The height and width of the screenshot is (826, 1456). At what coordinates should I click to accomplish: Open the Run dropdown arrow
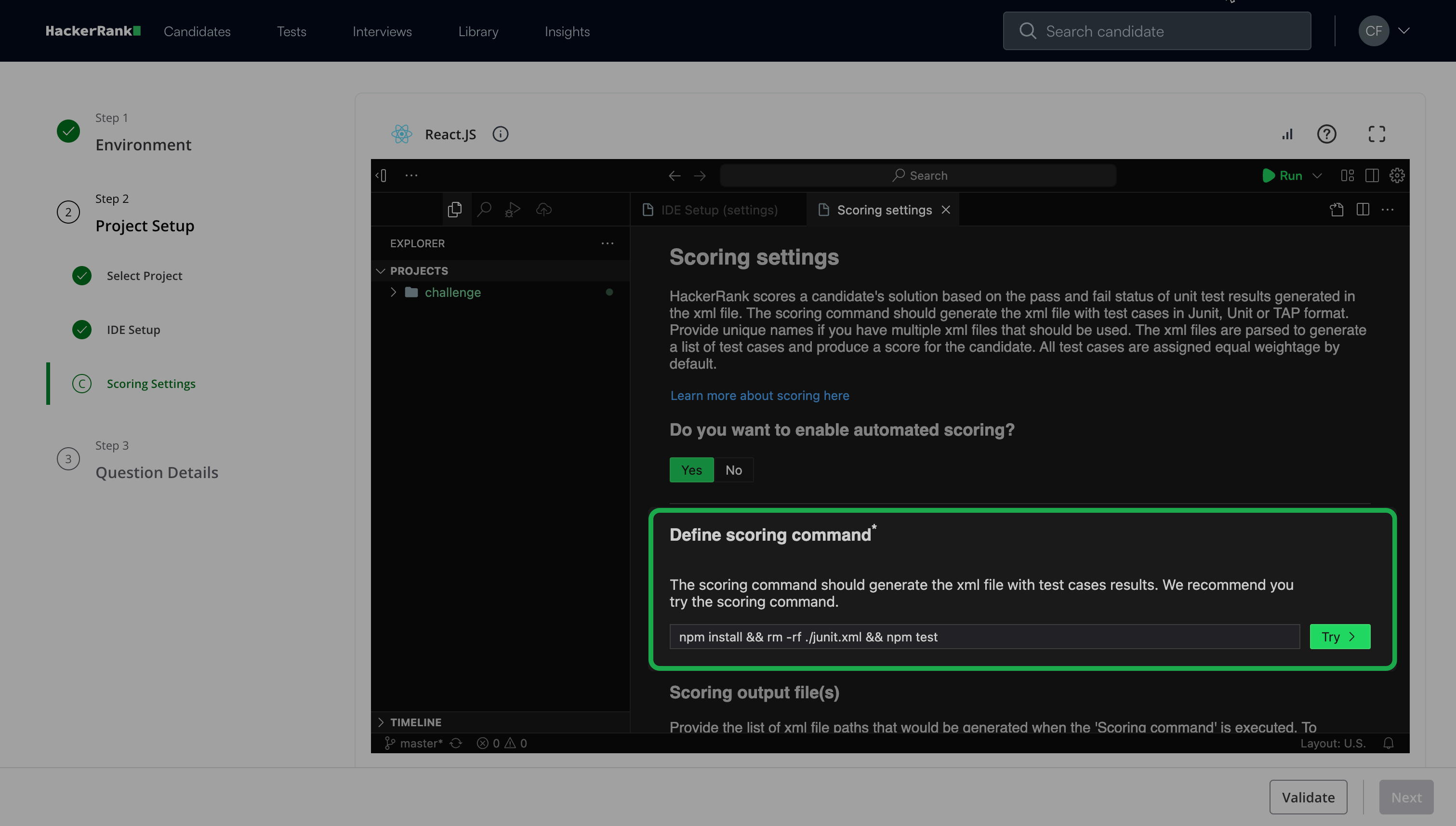(1317, 175)
